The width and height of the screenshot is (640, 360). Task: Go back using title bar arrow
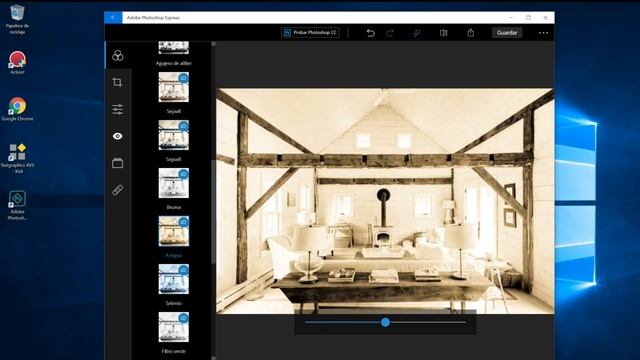point(113,18)
